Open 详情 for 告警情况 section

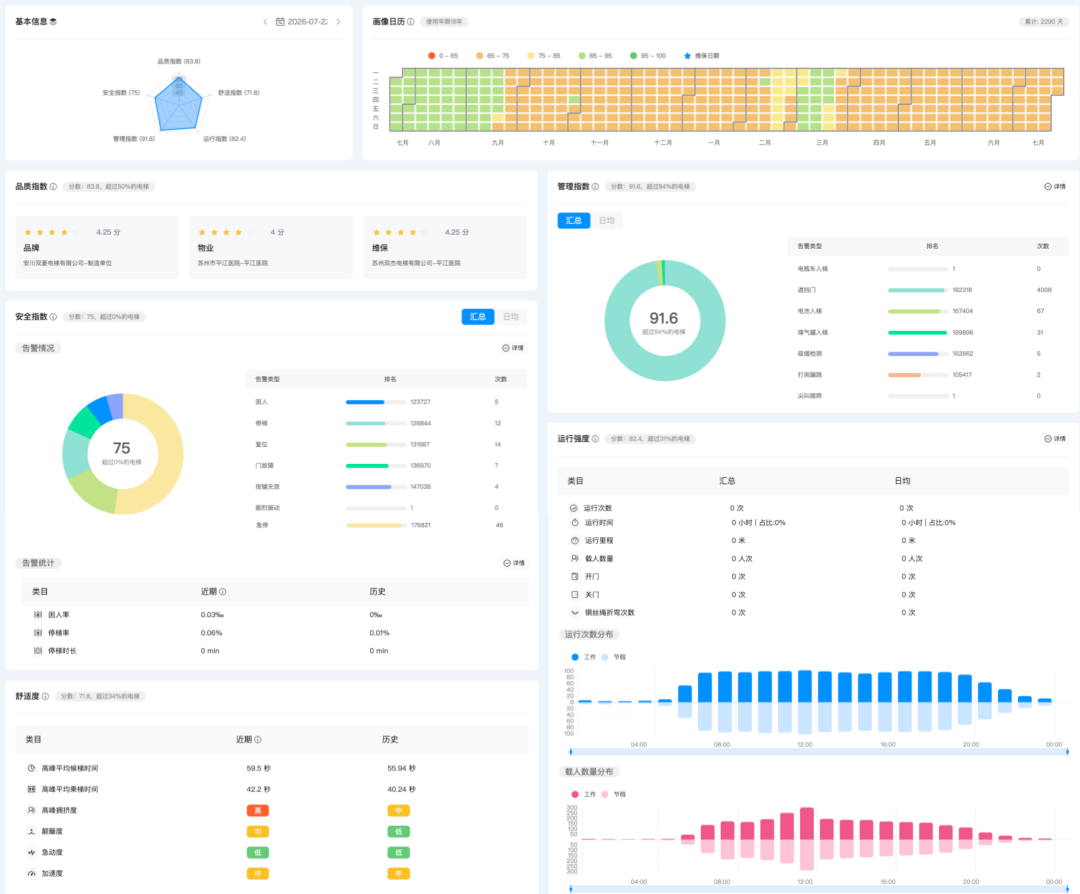513,348
